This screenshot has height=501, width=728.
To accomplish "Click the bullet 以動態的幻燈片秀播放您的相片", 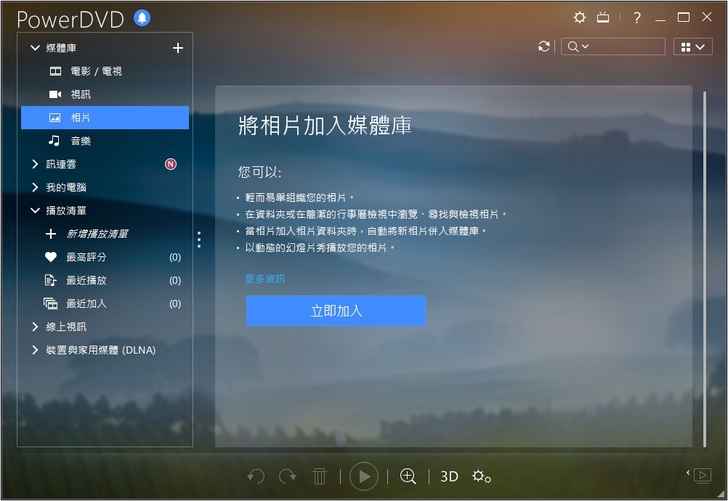I will click(x=319, y=248).
